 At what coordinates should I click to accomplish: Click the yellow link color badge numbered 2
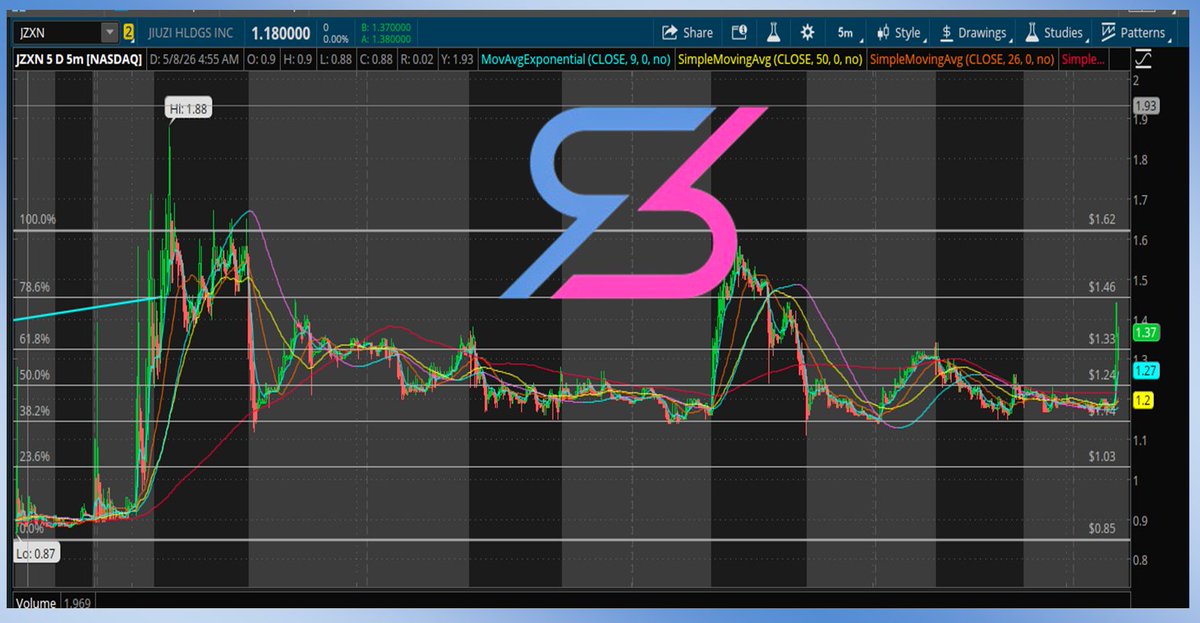[x=129, y=33]
